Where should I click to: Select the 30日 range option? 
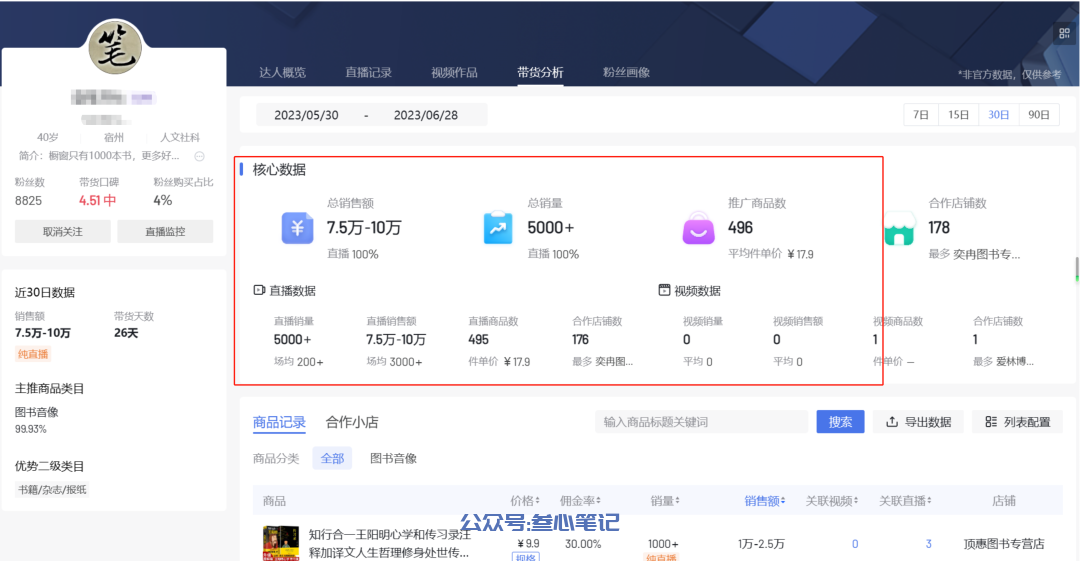pyautogui.click(x=999, y=114)
